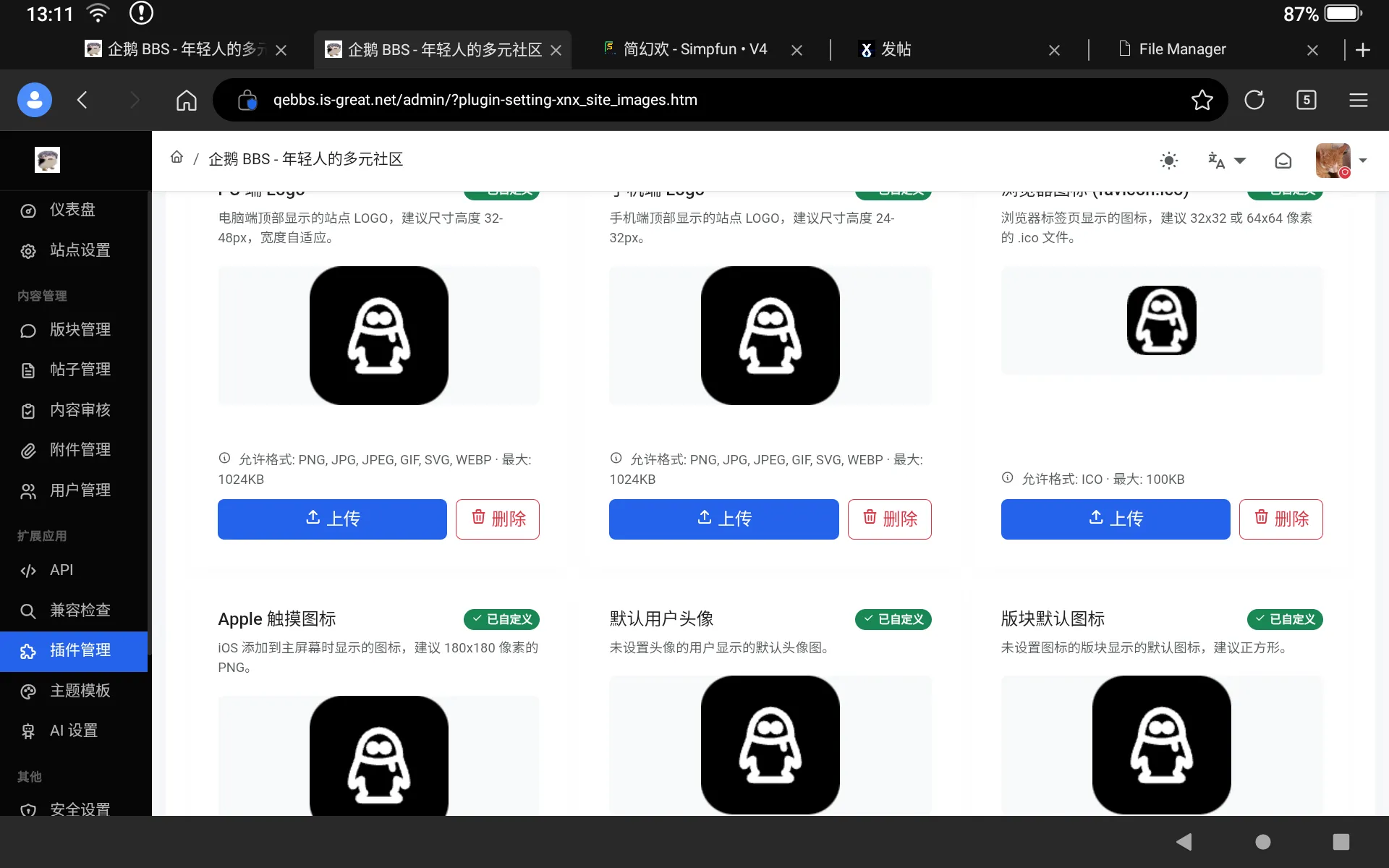Open the browser hamburger menu
The width and height of the screenshot is (1389, 868).
coord(1358,100)
